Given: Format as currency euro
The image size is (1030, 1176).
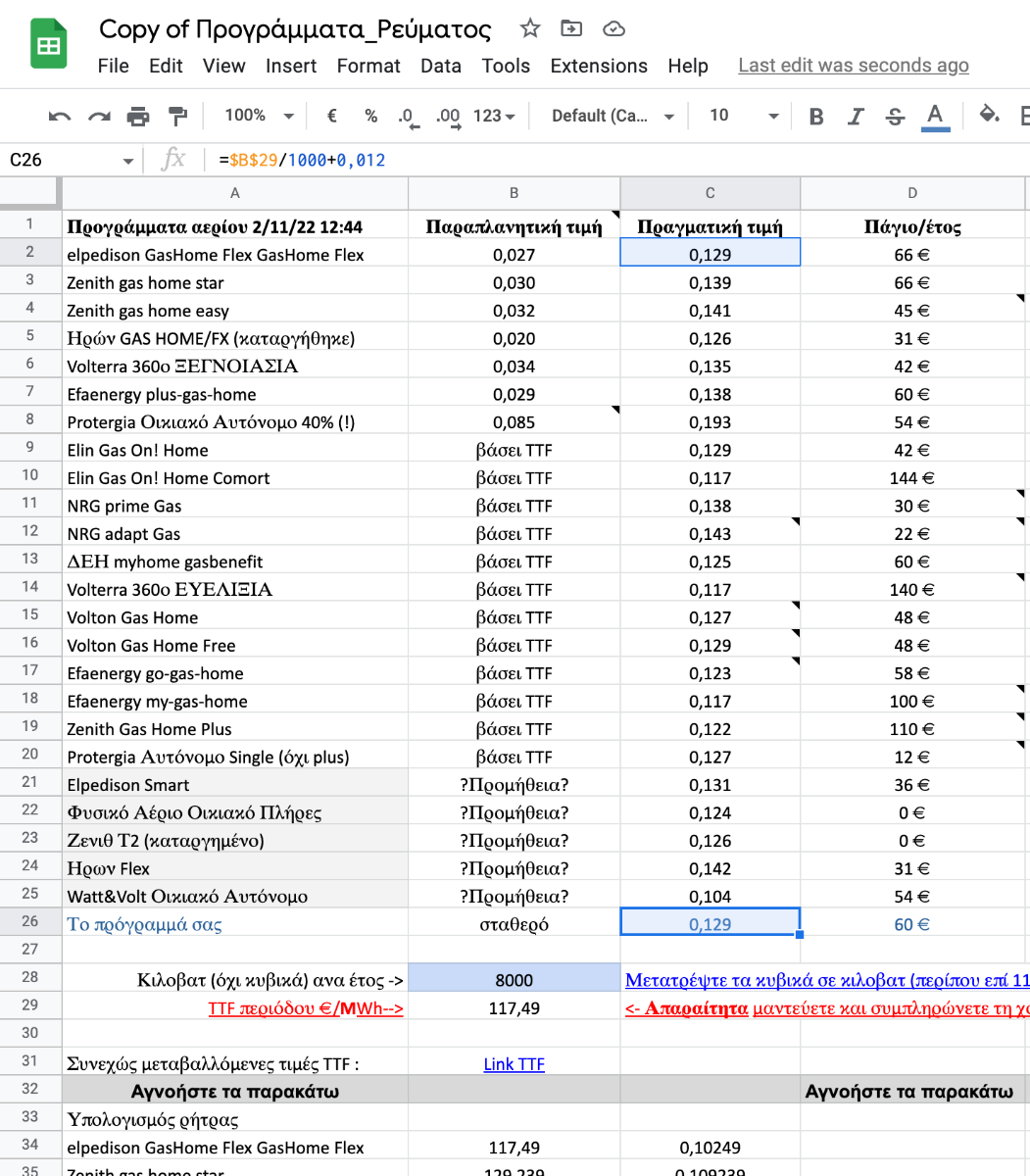Looking at the screenshot, I should [x=331, y=116].
